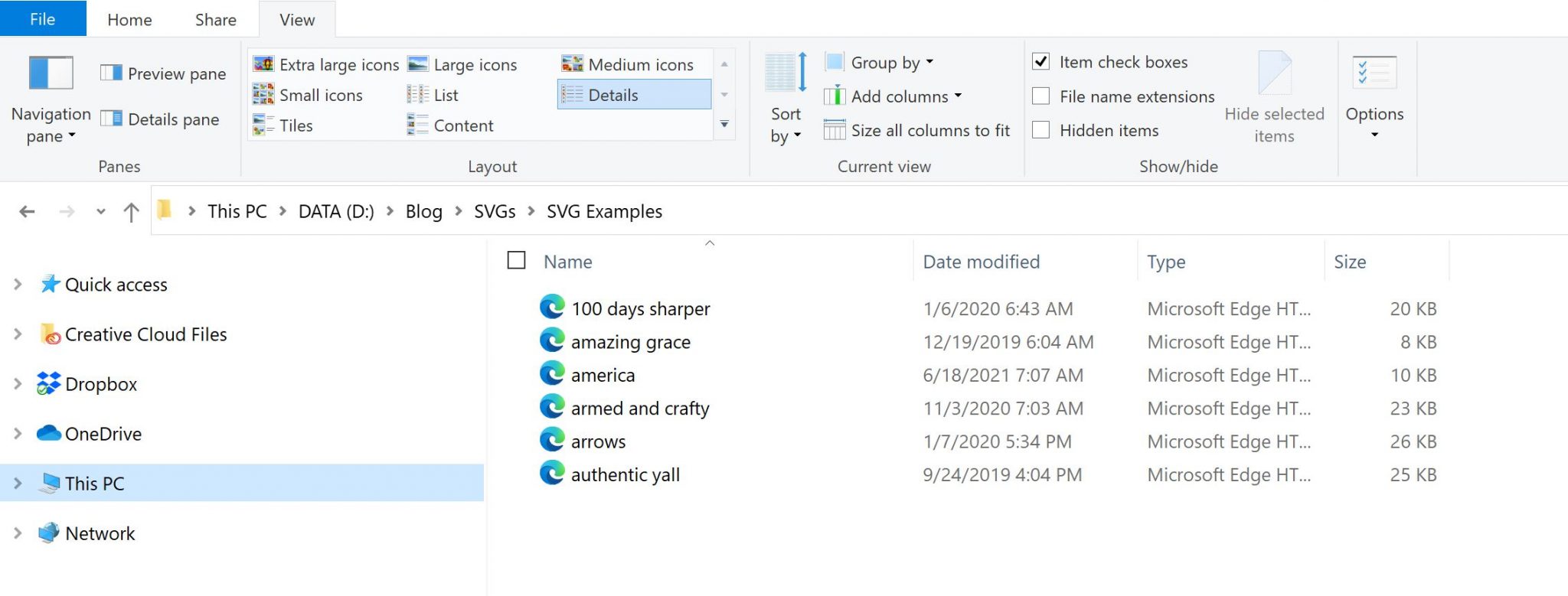Switch layout to Small icons
The image size is (1568, 596).
[308, 95]
